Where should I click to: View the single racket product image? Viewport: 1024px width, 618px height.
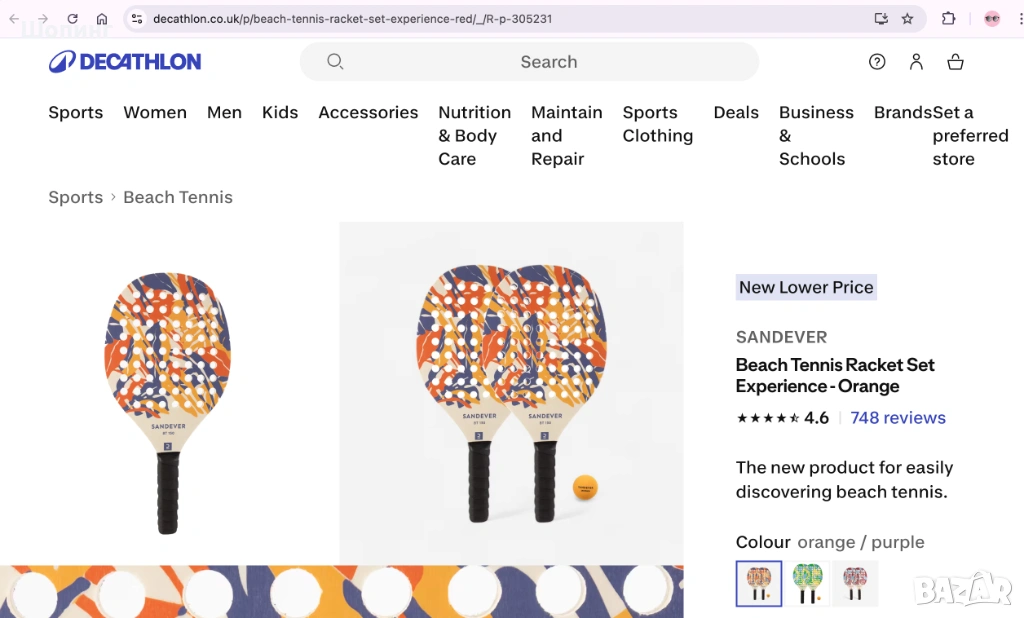pyautogui.click(x=168, y=400)
